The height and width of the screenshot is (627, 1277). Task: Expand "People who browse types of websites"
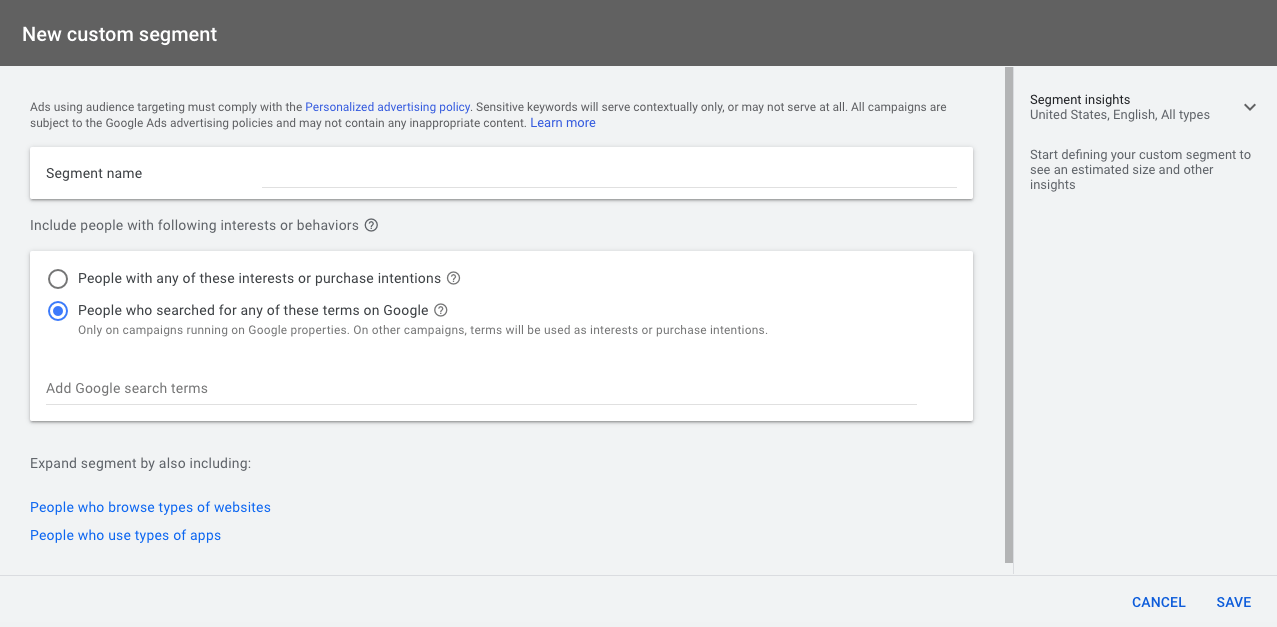(x=150, y=507)
